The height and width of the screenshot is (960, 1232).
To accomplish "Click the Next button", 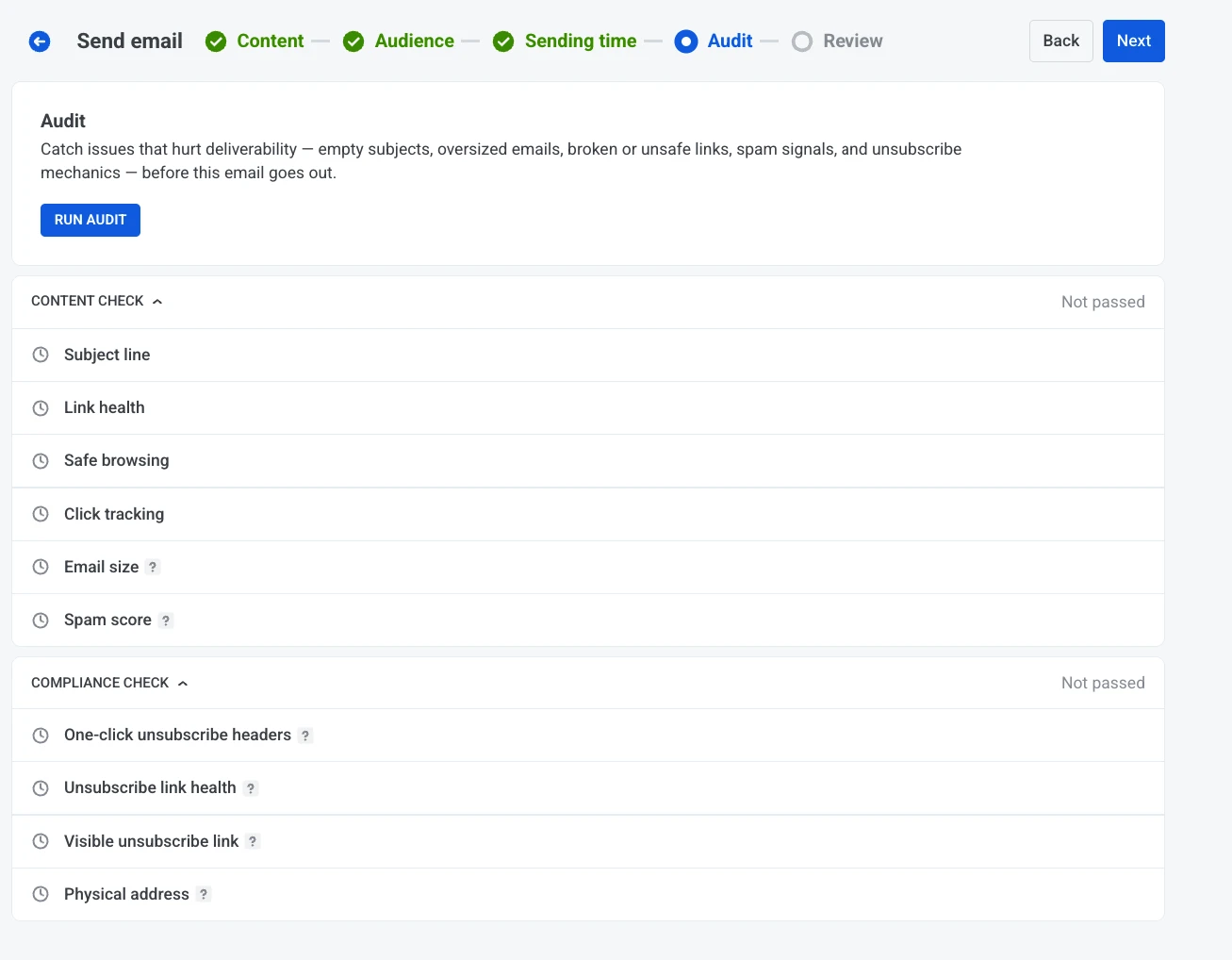I will tap(1134, 41).
